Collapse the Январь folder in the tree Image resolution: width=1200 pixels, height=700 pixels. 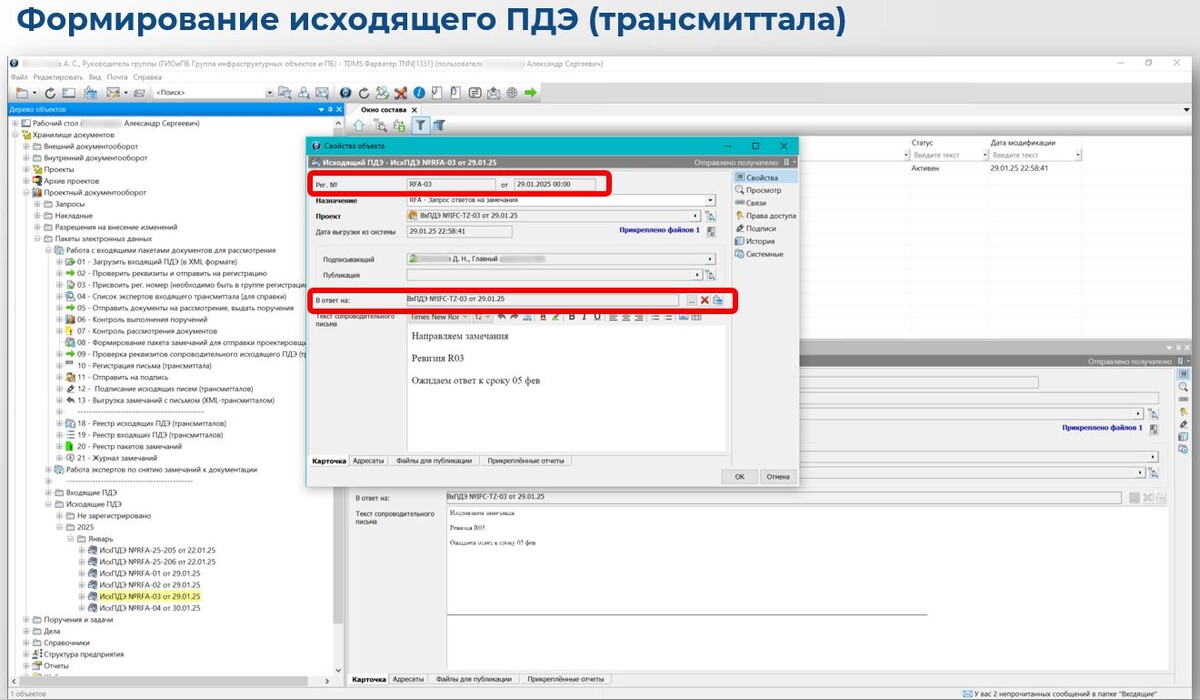70,539
